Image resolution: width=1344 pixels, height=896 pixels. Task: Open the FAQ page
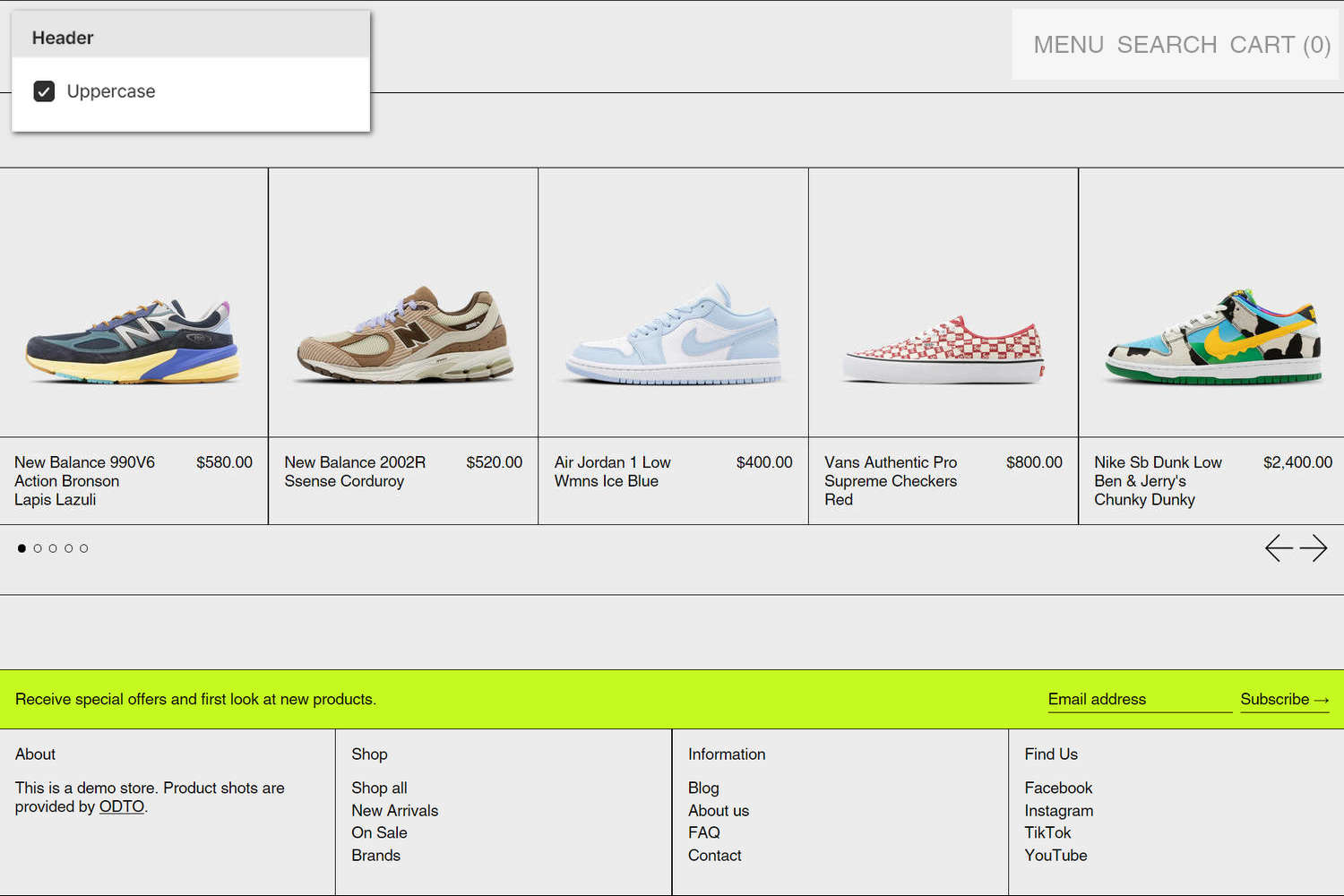tap(703, 832)
